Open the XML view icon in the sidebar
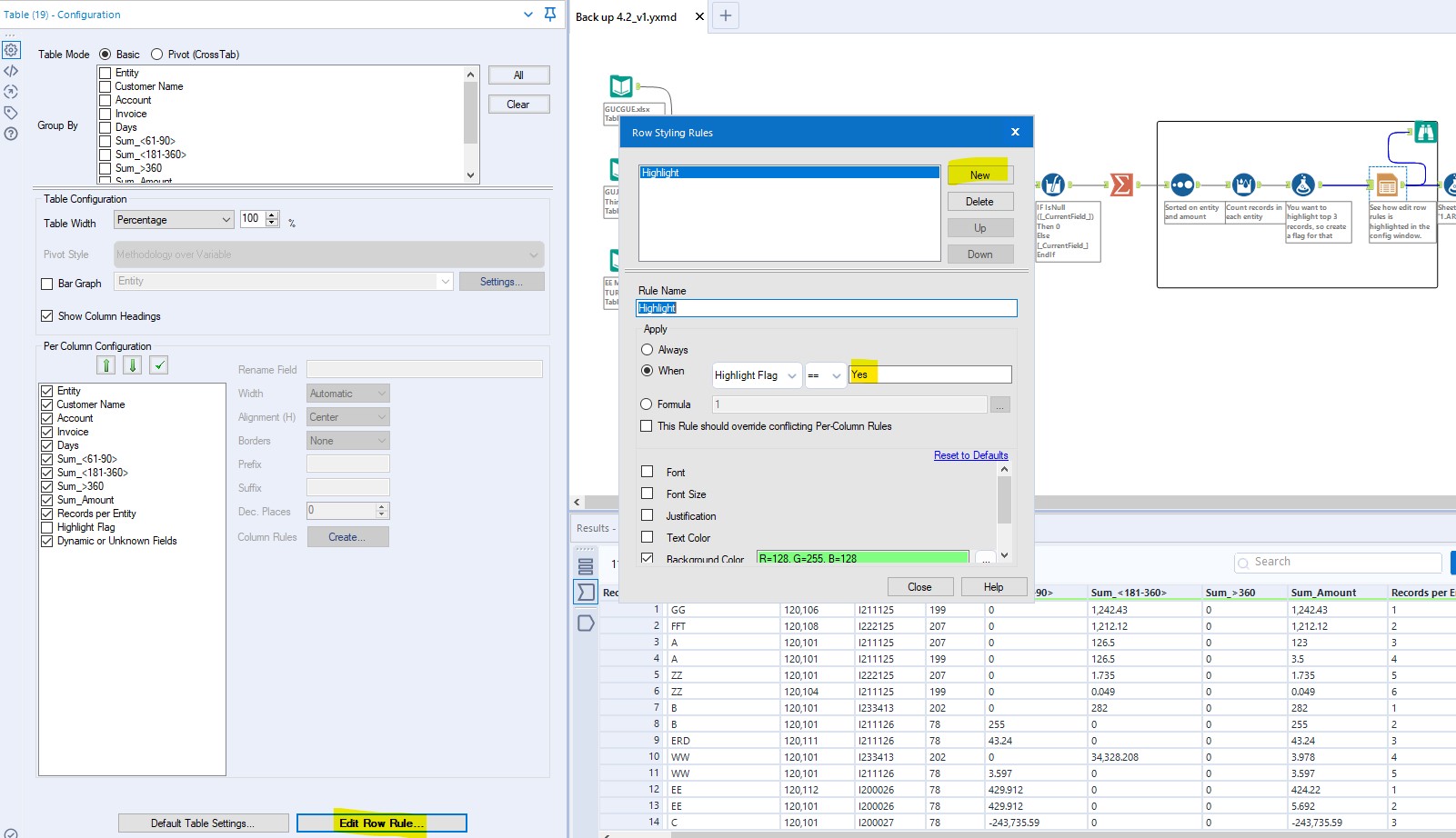The image size is (1456, 838). (11, 71)
